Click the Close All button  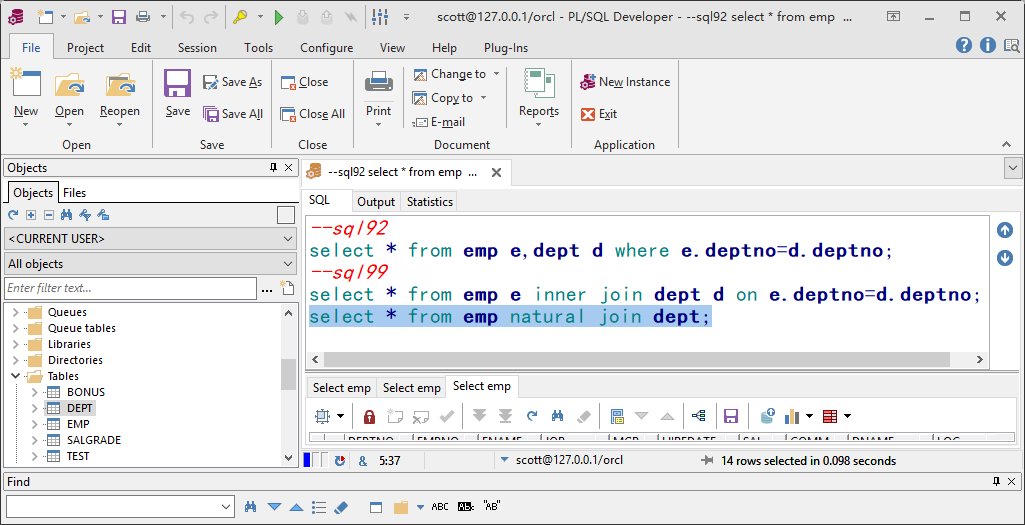[312, 114]
